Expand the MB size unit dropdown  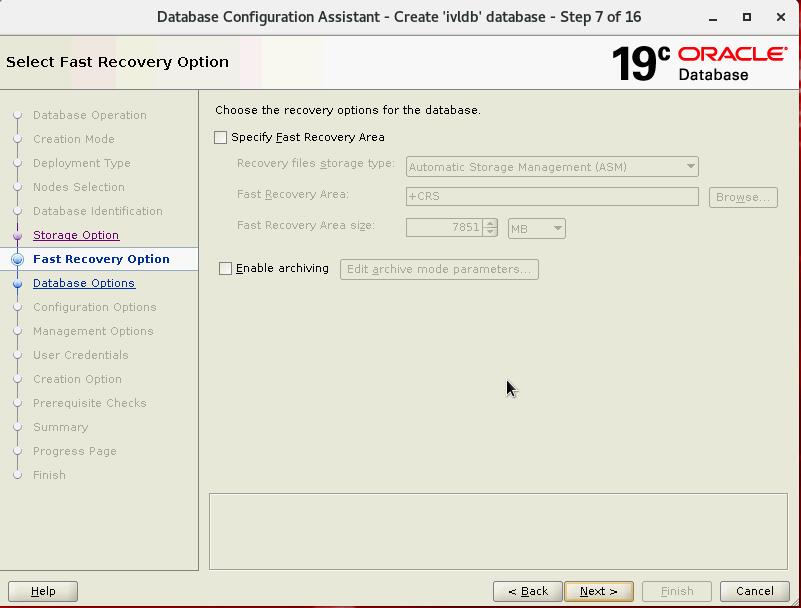(537, 229)
